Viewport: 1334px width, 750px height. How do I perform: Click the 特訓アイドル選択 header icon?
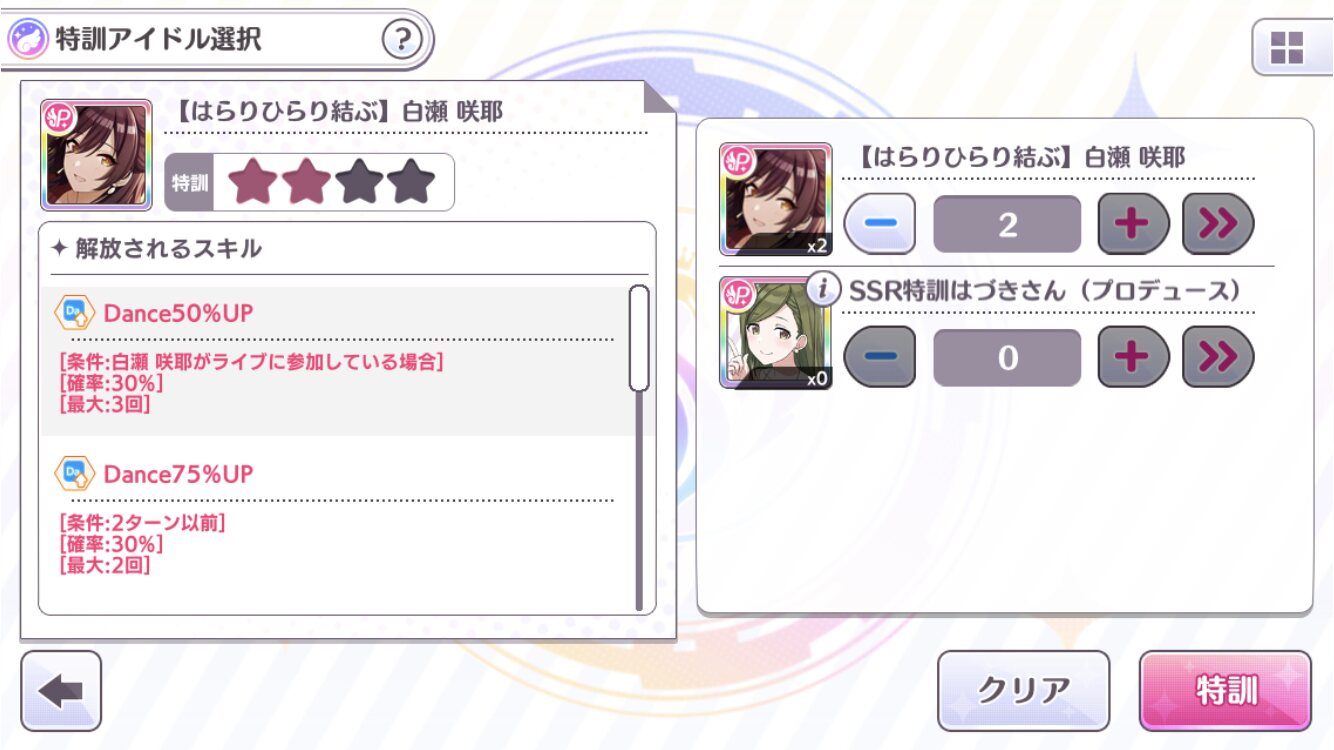[x=27, y=39]
